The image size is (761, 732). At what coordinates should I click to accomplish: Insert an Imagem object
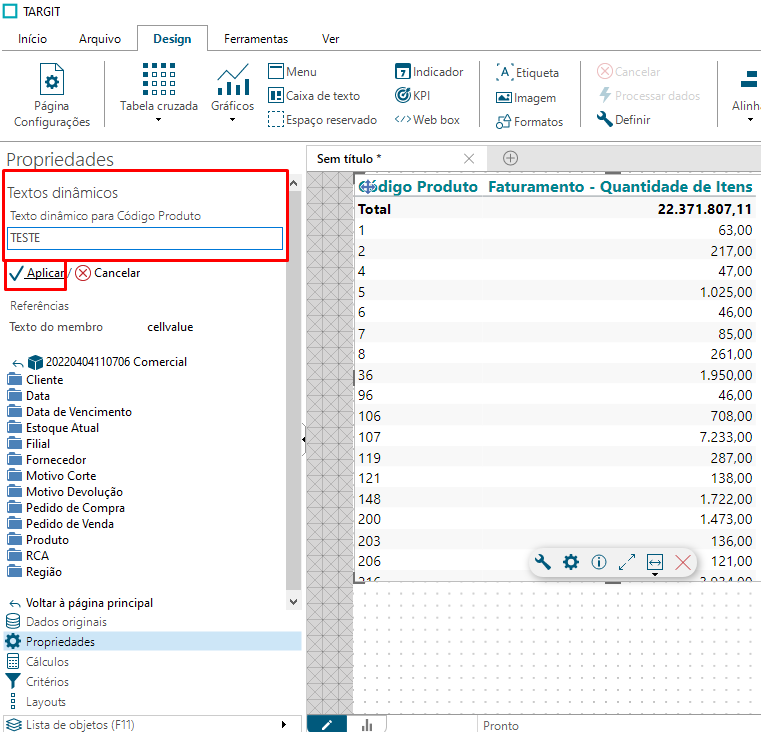click(526, 98)
